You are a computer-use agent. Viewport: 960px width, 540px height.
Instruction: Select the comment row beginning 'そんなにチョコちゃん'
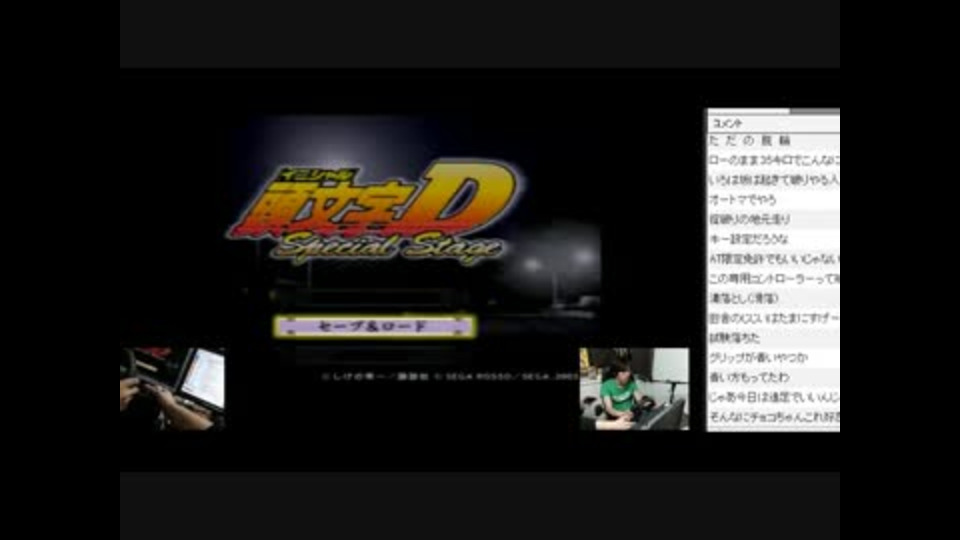click(x=773, y=417)
